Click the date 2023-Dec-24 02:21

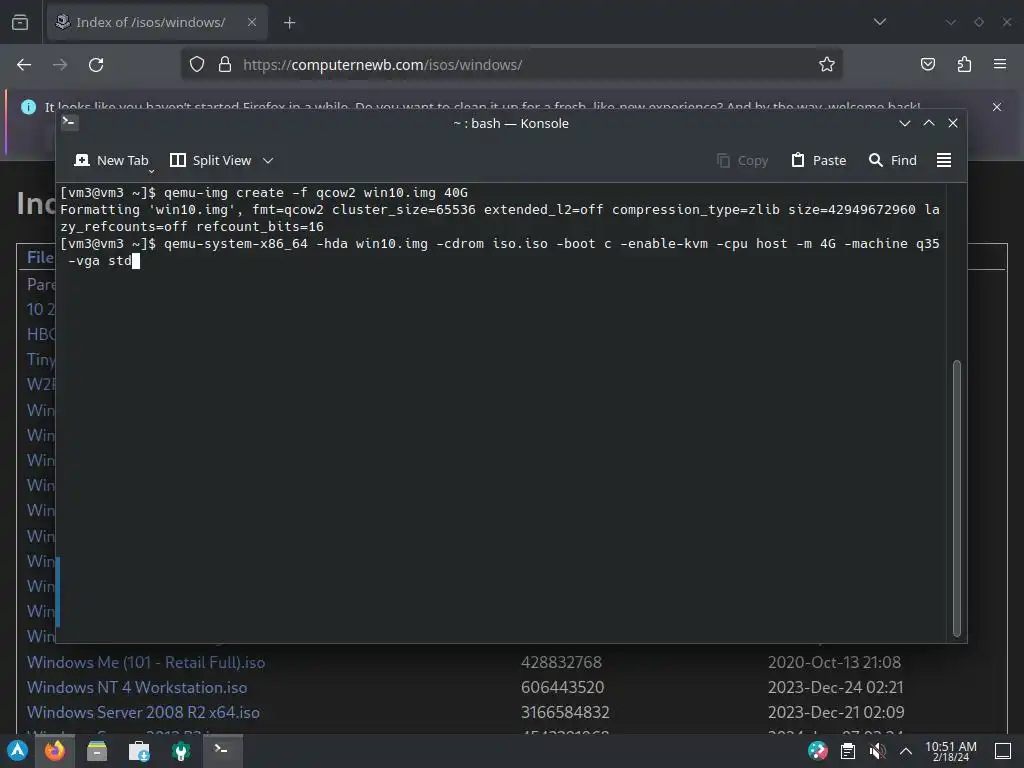tap(835, 687)
